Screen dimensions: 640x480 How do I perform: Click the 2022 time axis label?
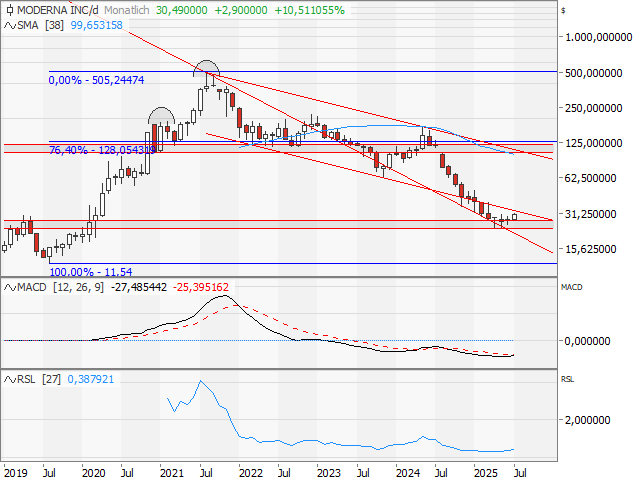(251, 473)
